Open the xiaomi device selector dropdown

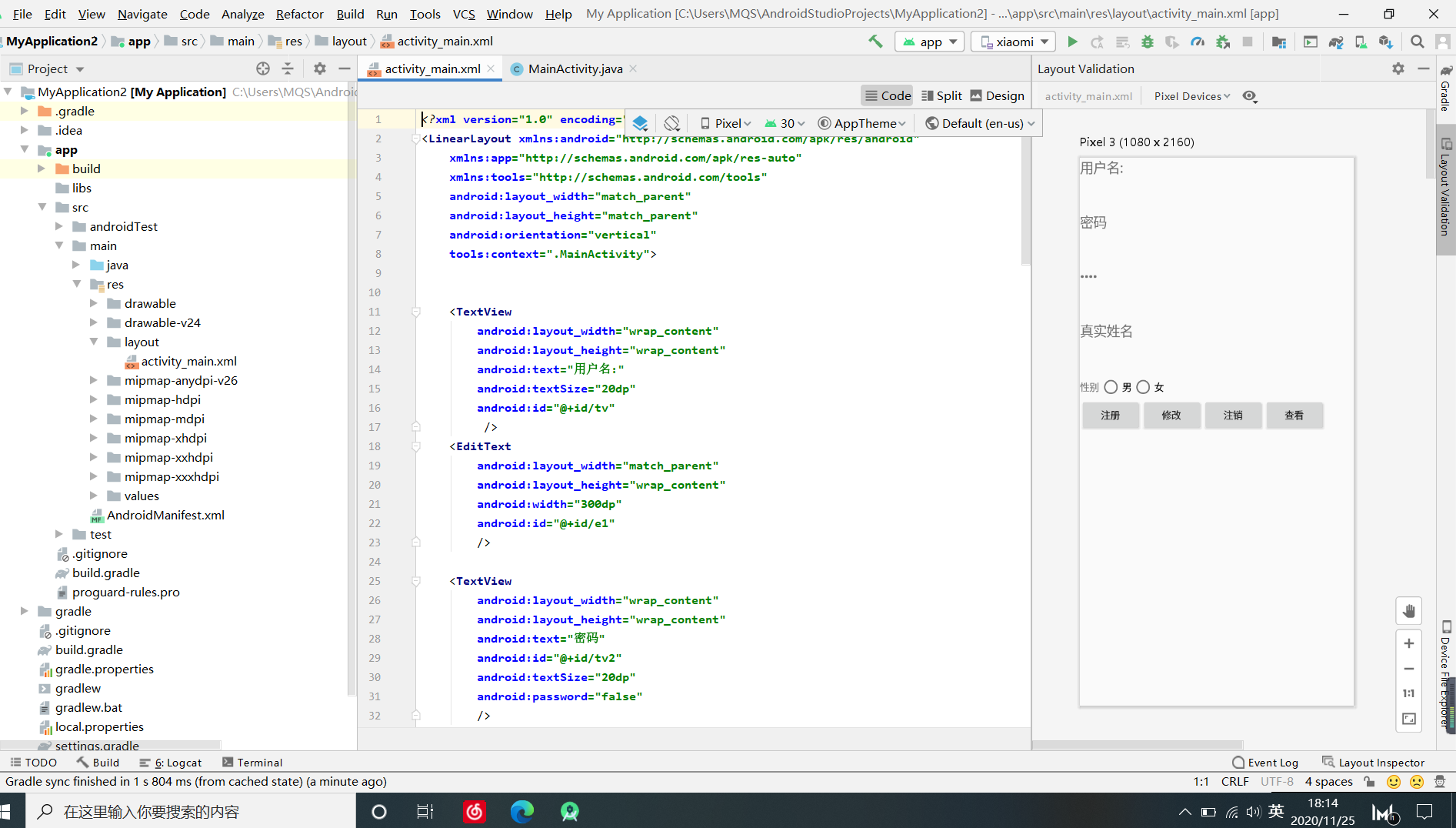coord(1013,42)
